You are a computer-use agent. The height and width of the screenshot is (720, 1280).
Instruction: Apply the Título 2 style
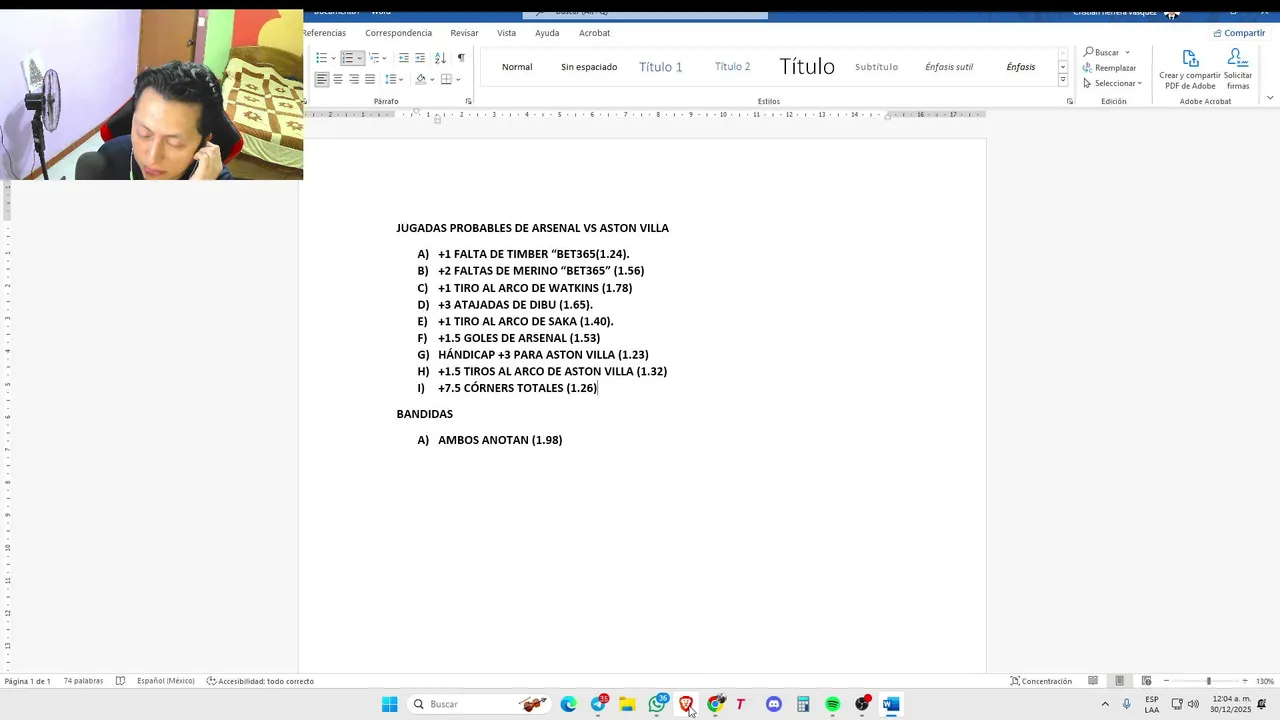coord(733,67)
